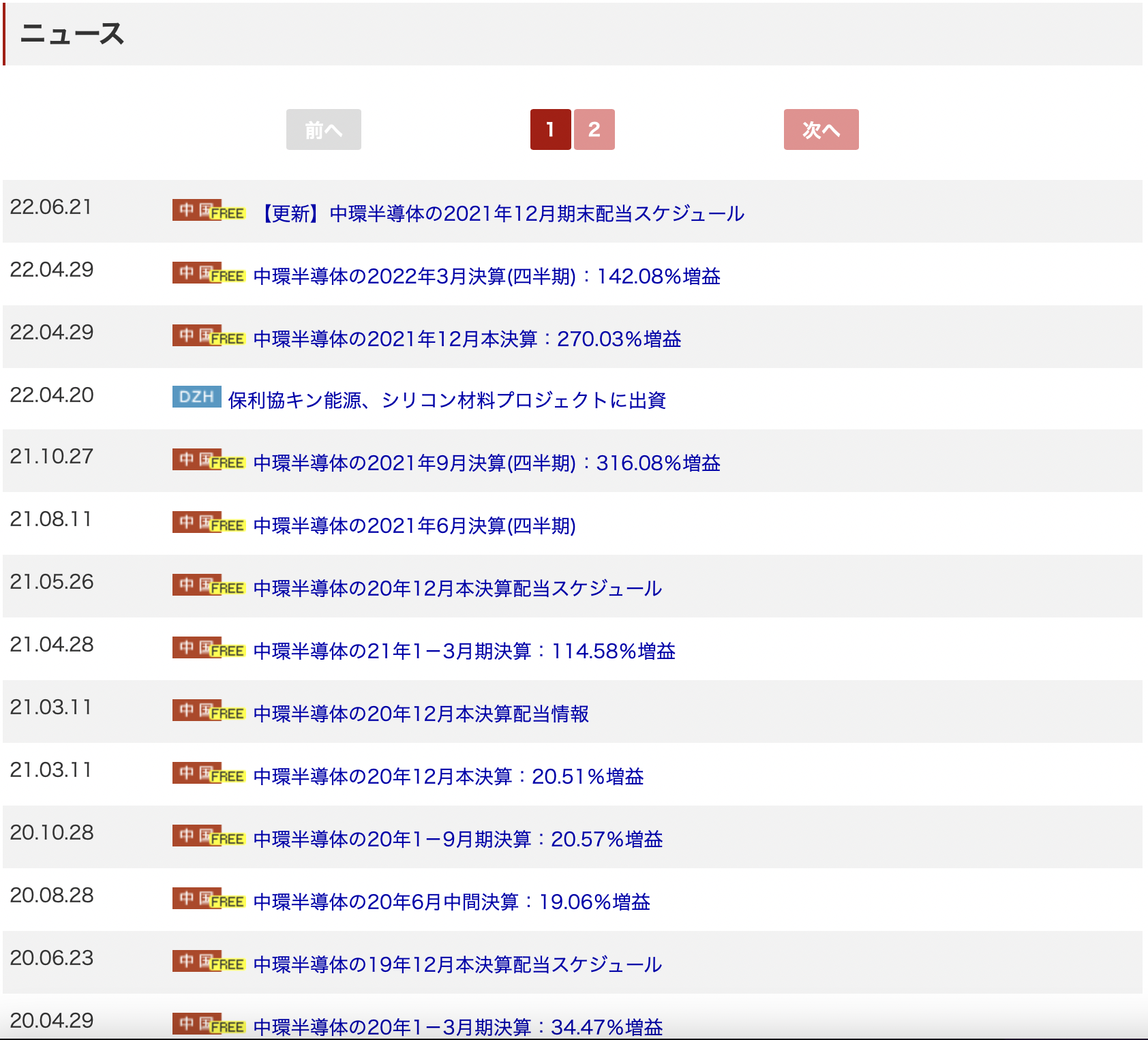Click 中国FREE badge on 配当情報 row
Viewport: 1148px width, 1040px height.
pyautogui.click(x=209, y=710)
